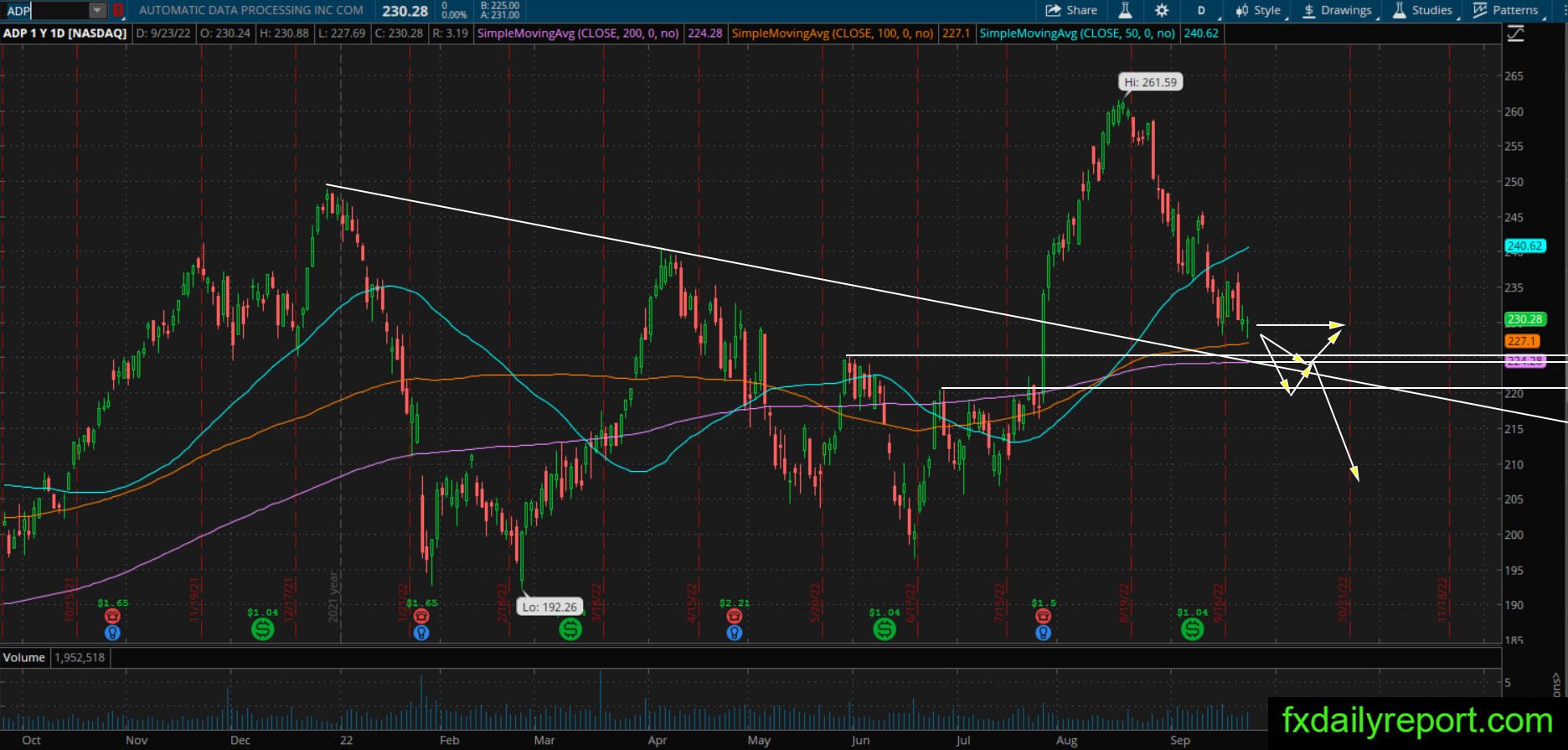Click the green 230.28 last price axis tag
The width and height of the screenshot is (1568, 750).
tap(1524, 319)
